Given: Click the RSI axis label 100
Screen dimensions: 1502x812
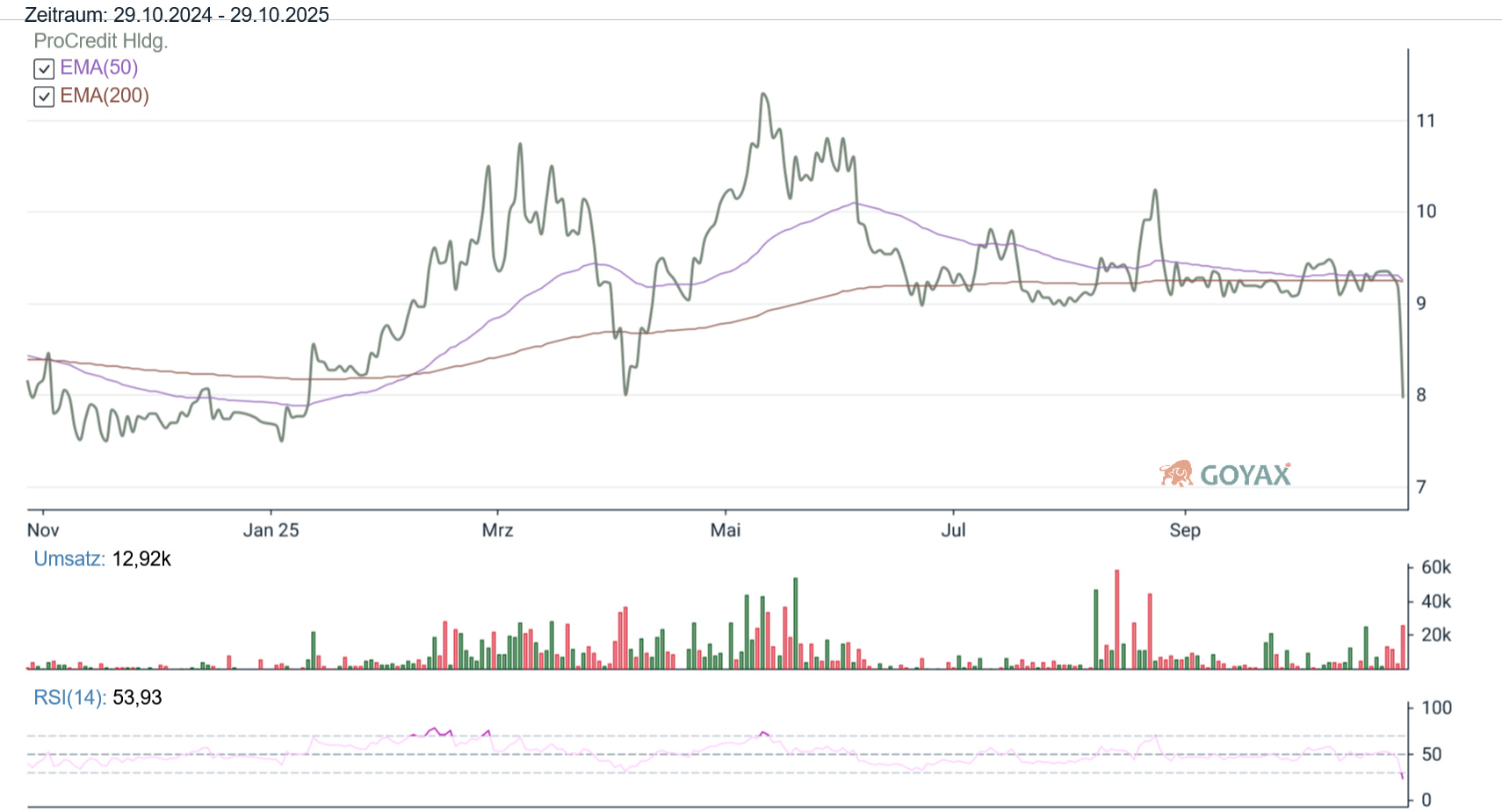Looking at the screenshot, I should [x=1436, y=708].
